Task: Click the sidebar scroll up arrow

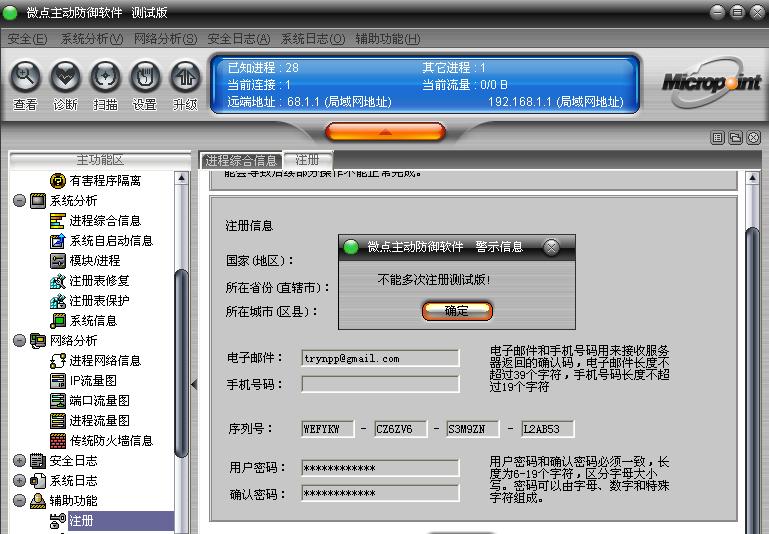Action: point(181,178)
